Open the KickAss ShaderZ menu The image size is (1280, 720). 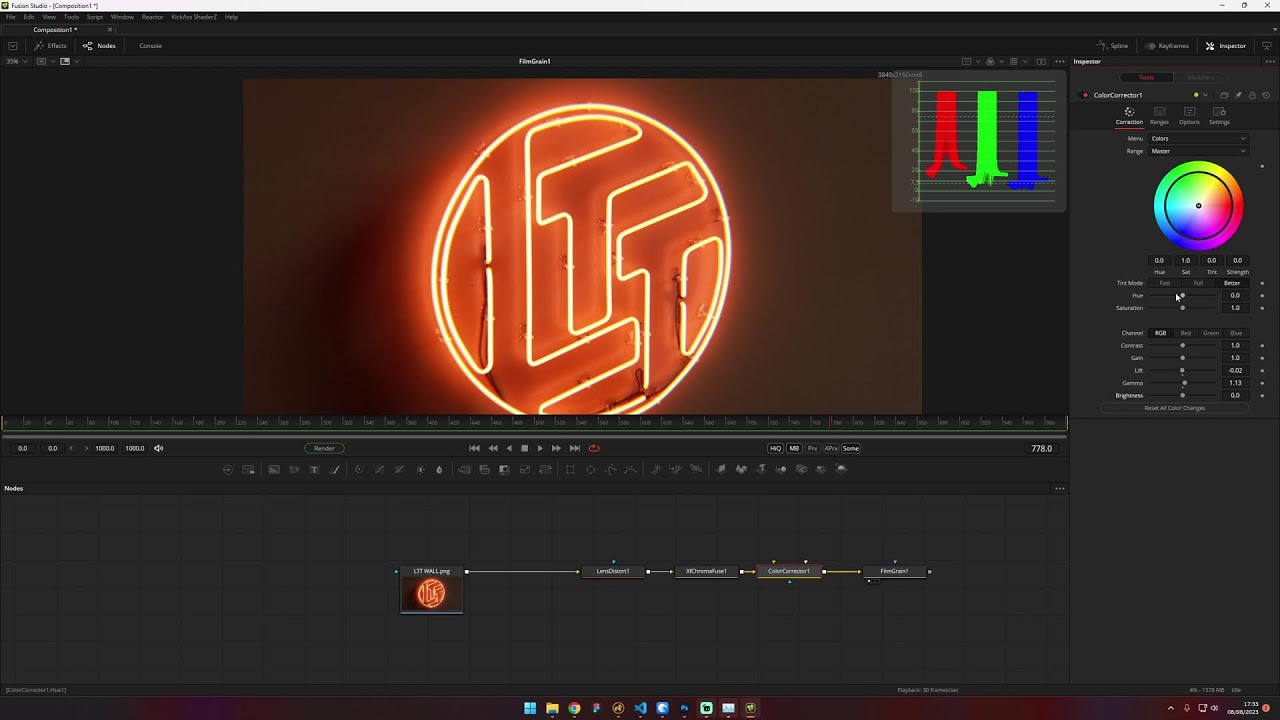tap(194, 17)
